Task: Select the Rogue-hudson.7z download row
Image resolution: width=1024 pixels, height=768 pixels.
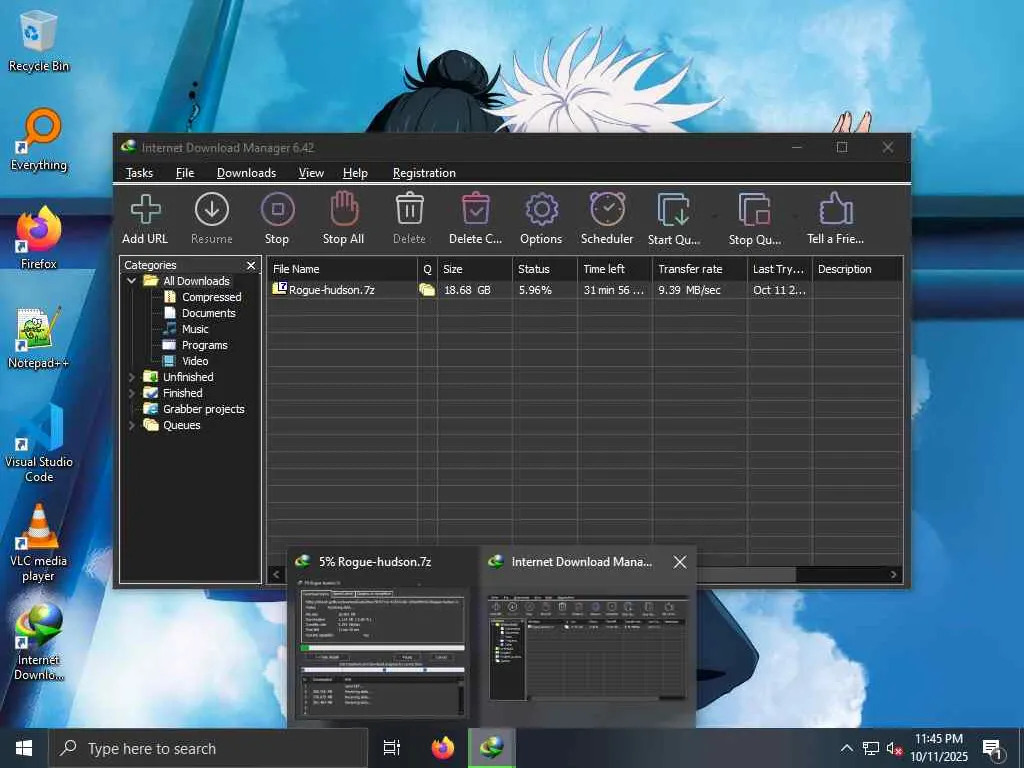Action: point(584,290)
